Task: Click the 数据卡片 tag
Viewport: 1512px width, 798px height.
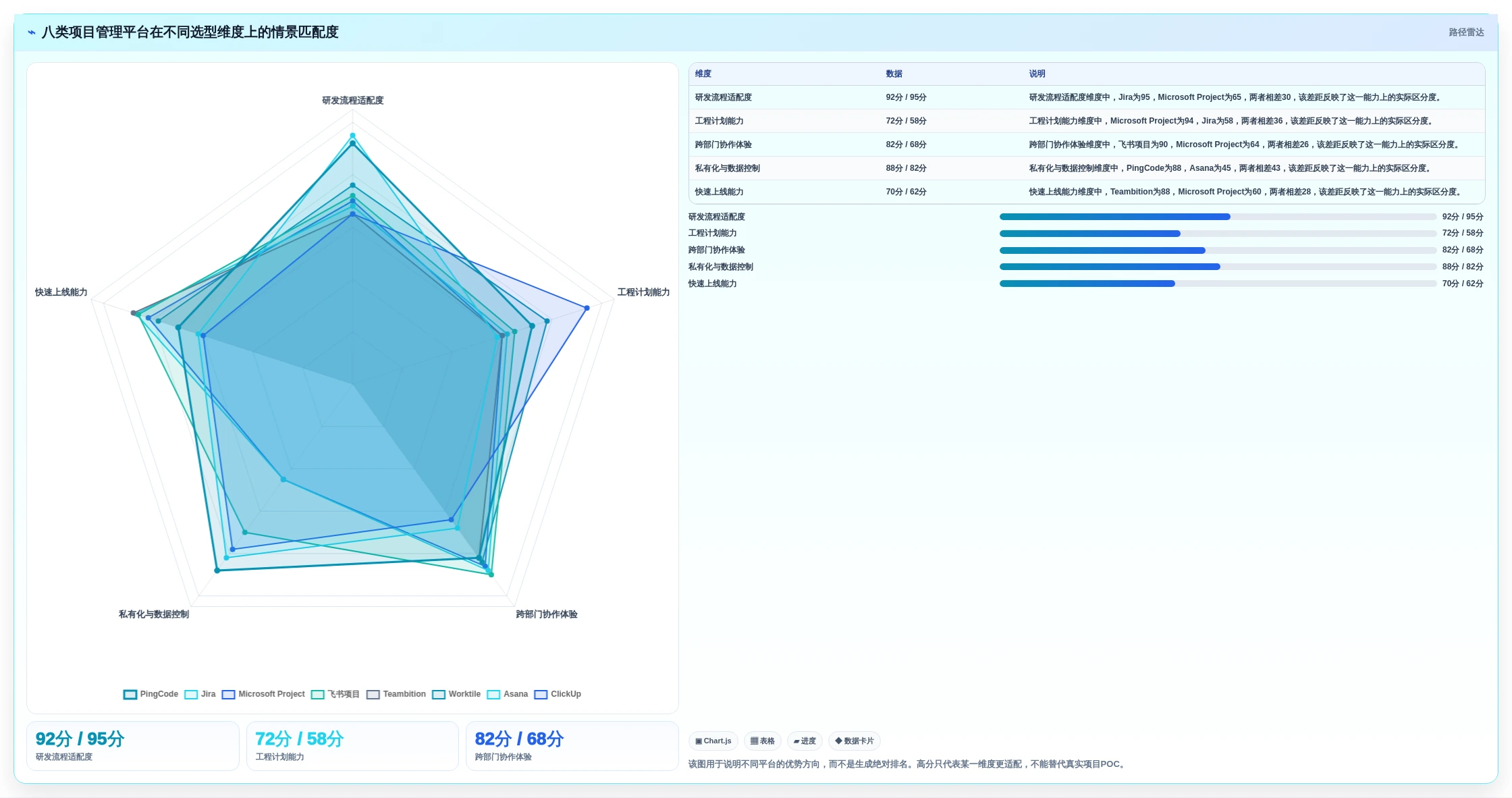Action: [855, 741]
